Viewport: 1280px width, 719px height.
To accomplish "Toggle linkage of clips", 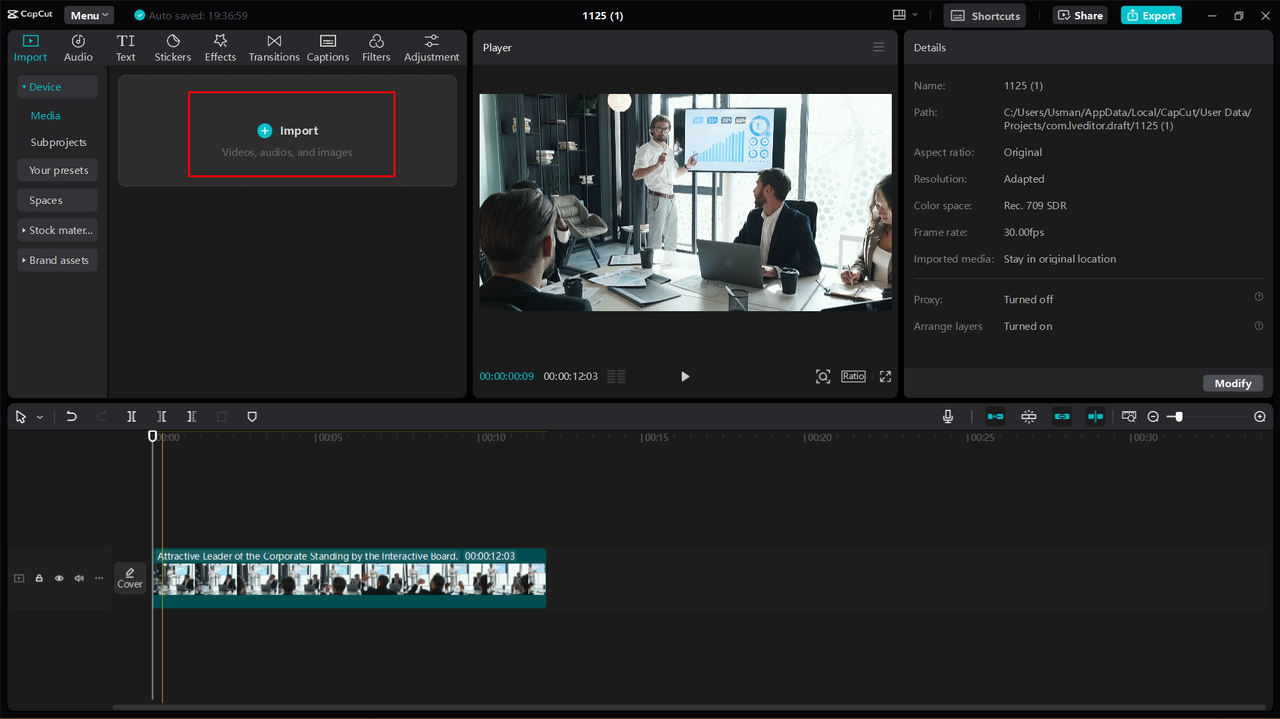I will 1062,416.
